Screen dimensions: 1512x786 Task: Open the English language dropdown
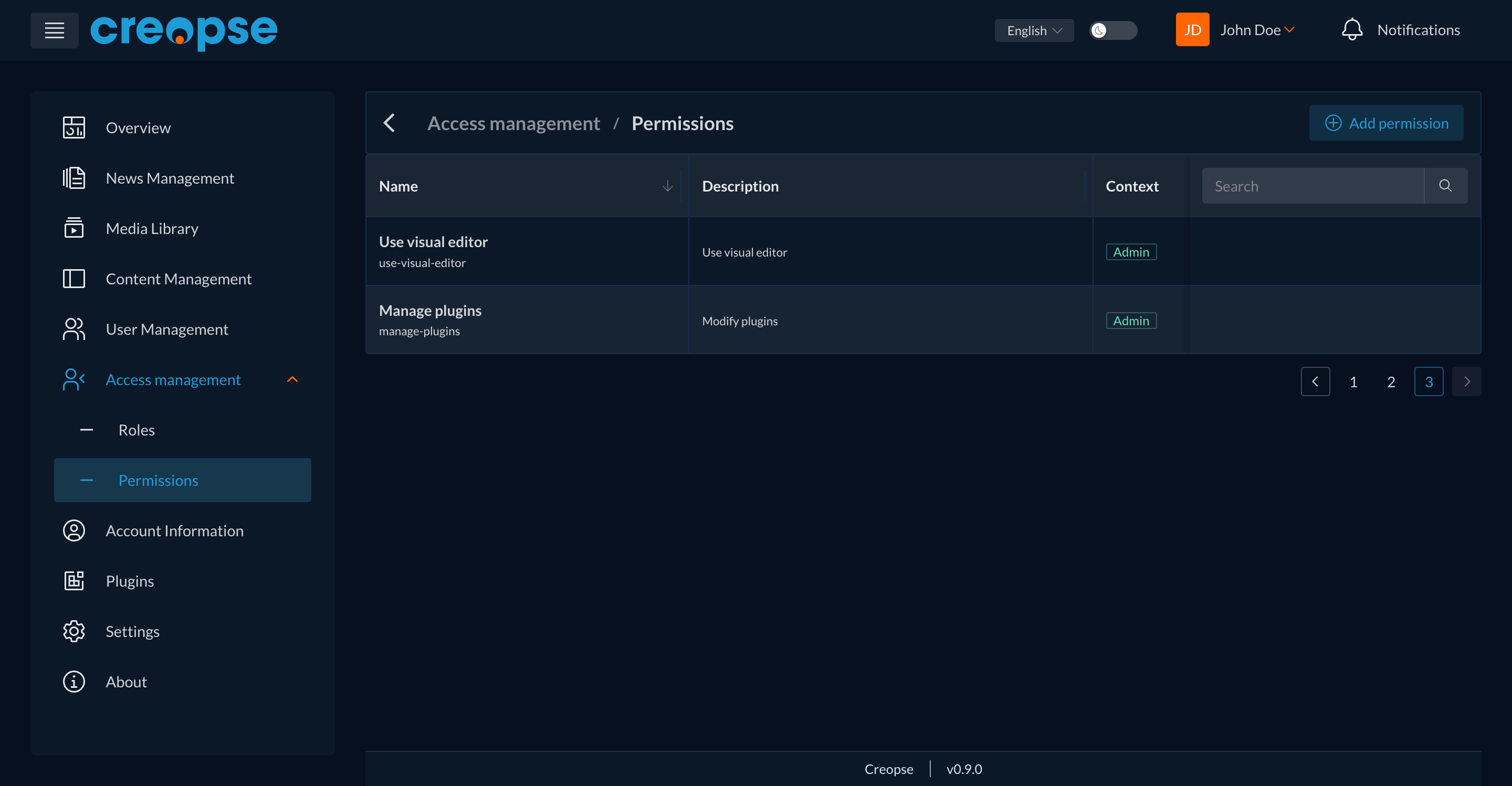click(1034, 30)
